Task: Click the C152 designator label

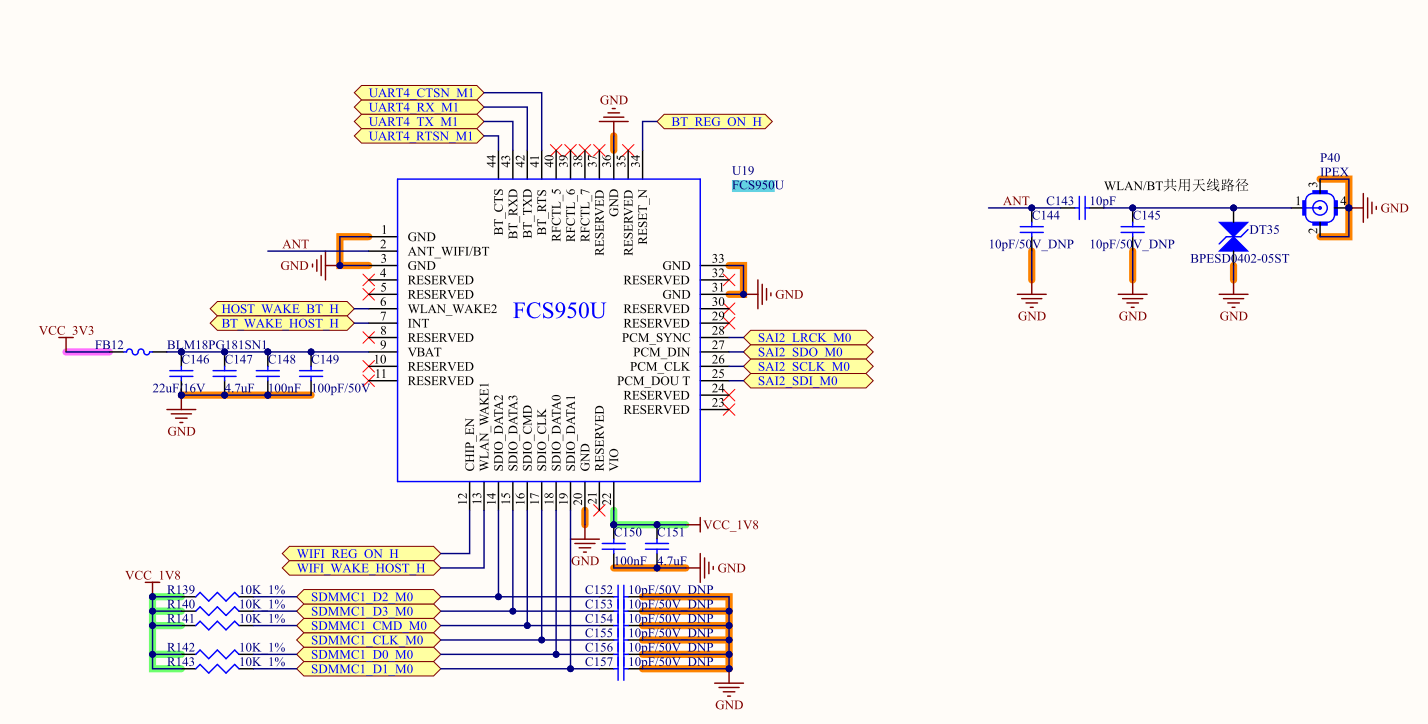Action: point(598,590)
